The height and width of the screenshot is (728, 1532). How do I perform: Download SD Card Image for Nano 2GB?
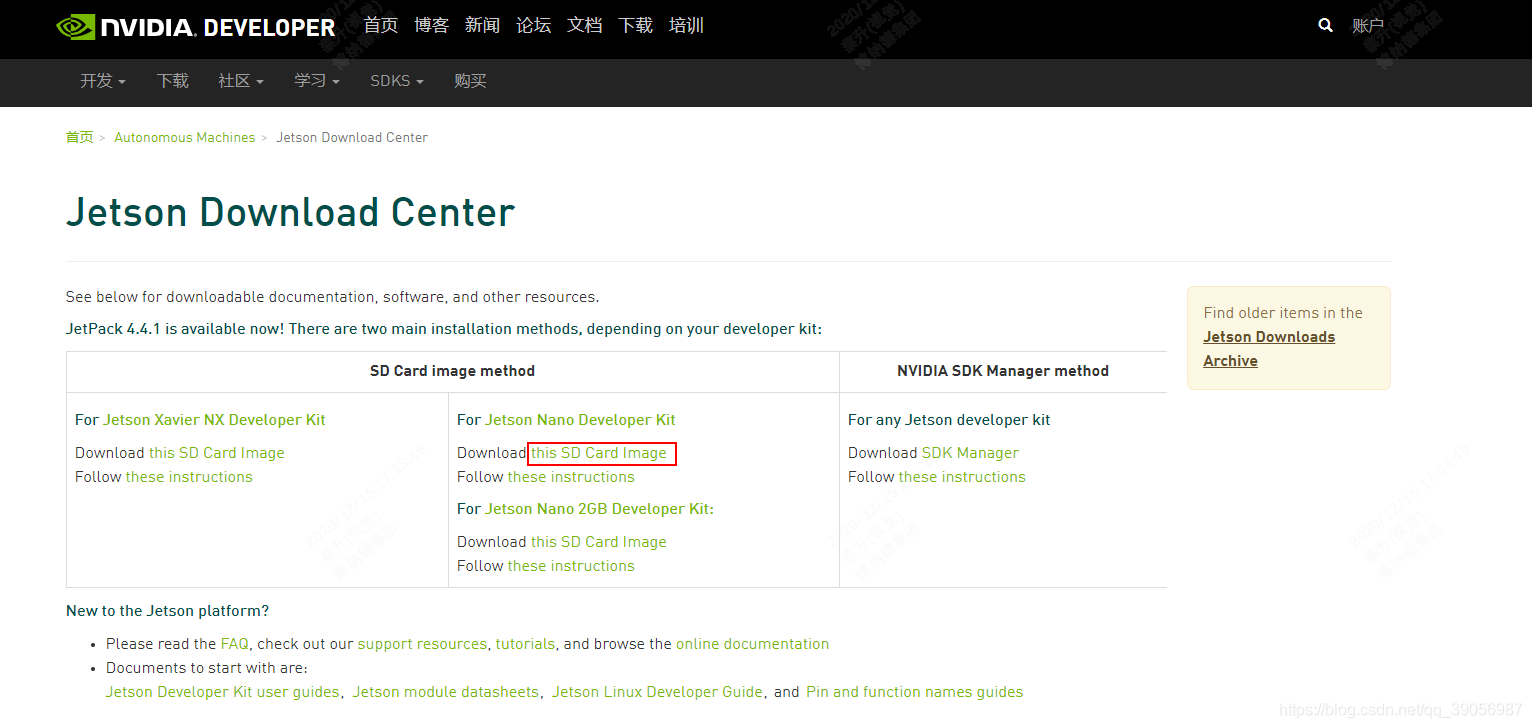pyautogui.click(x=599, y=542)
